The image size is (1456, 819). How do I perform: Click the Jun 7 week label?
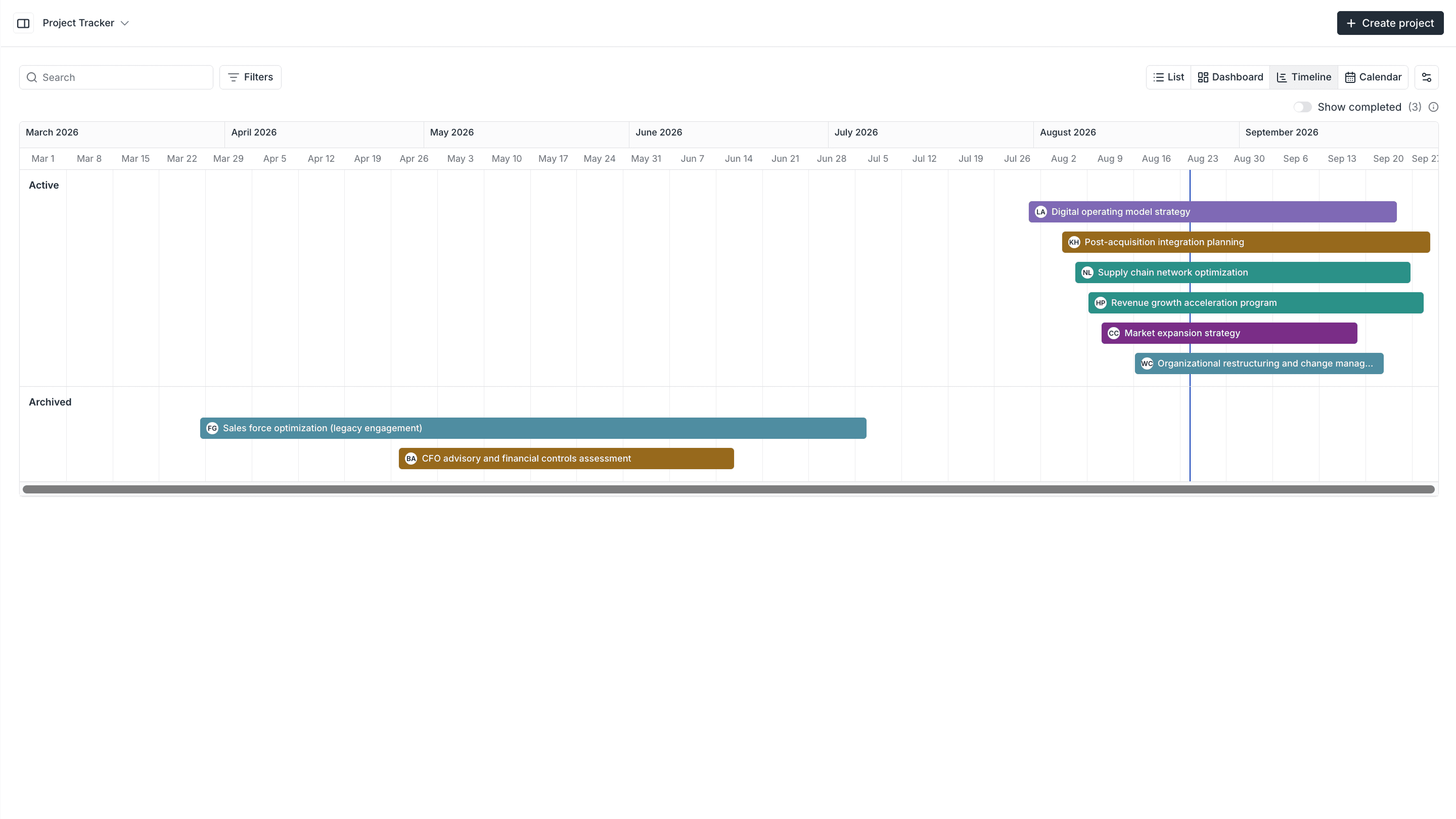(693, 159)
